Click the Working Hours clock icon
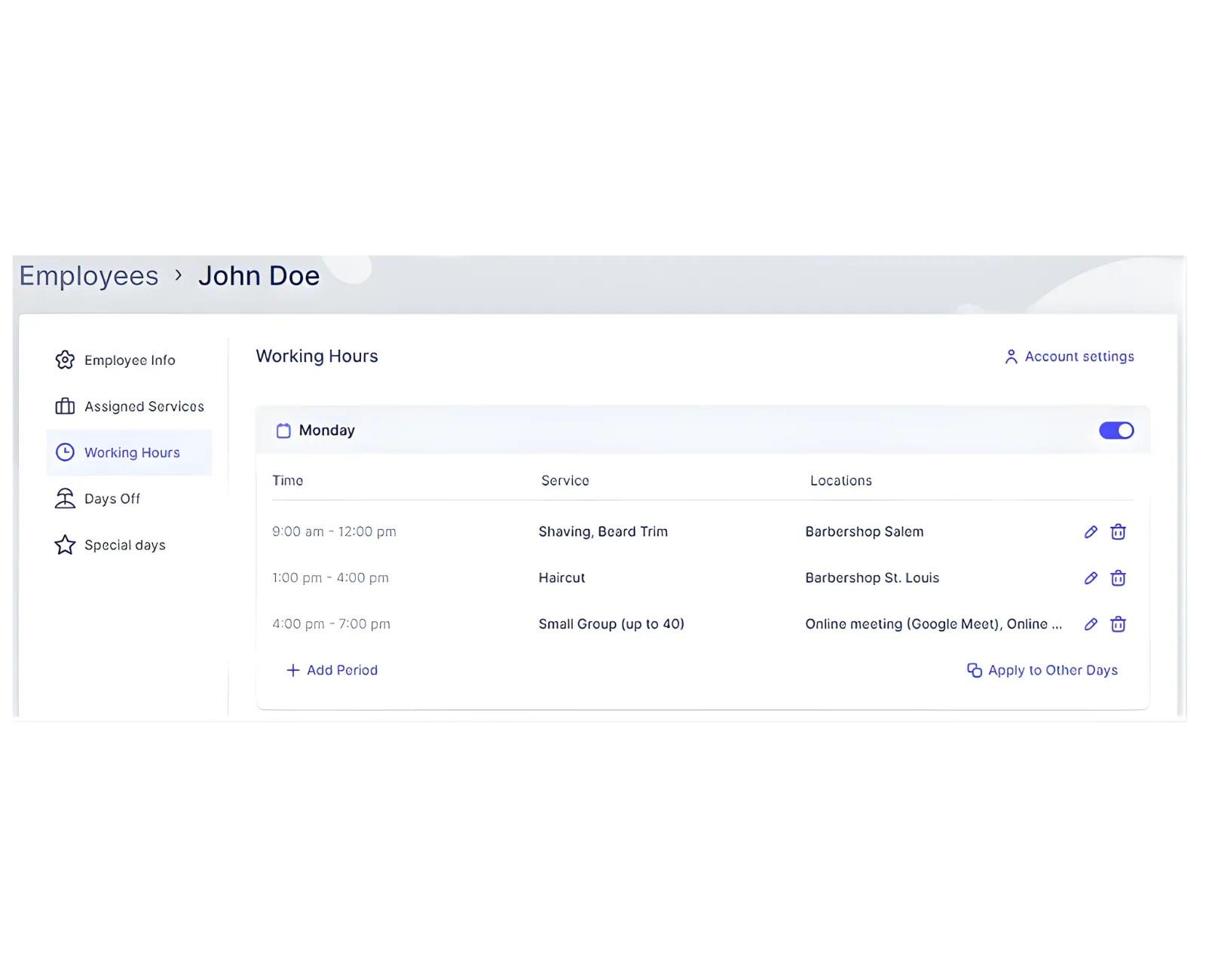 (66, 452)
